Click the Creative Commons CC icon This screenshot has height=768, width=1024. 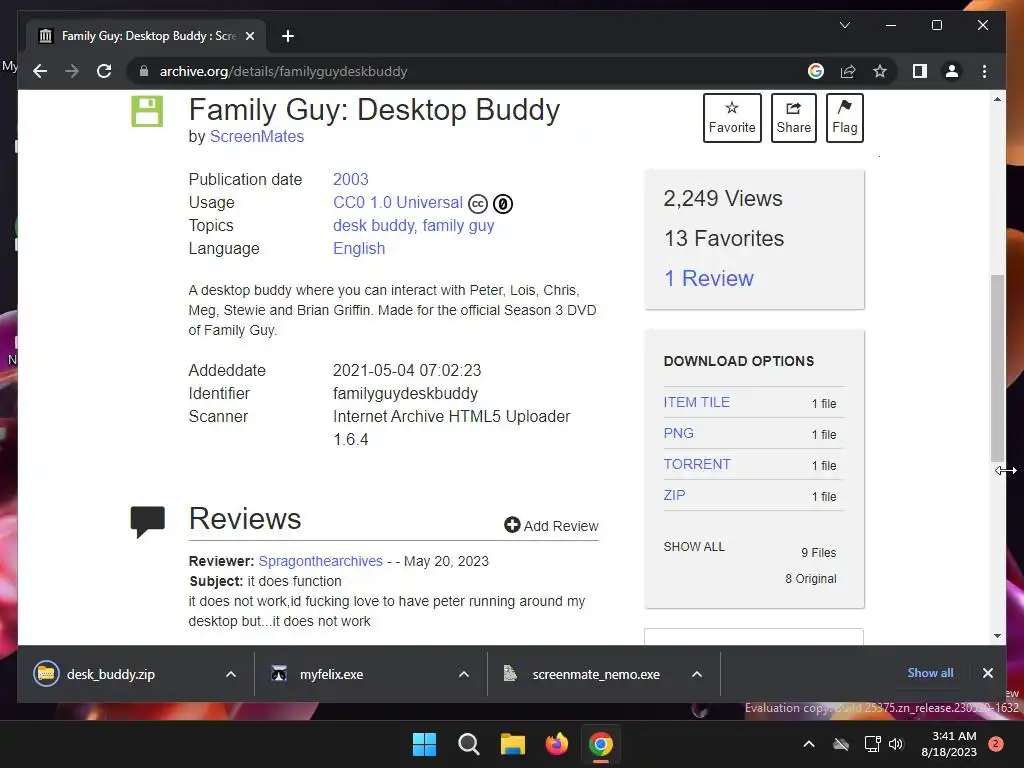[478, 204]
